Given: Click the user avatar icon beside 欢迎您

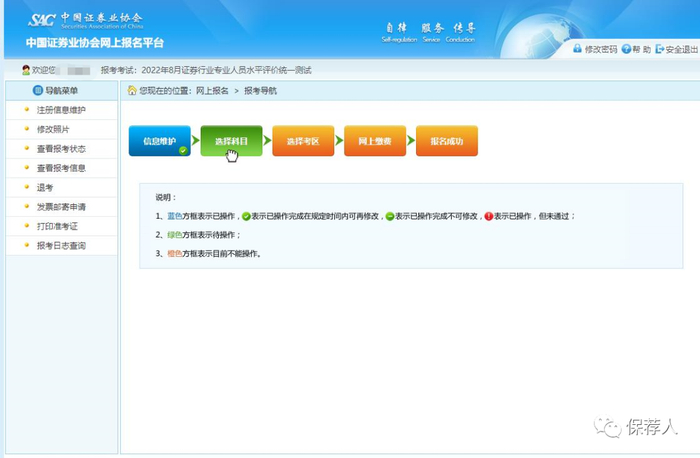Looking at the screenshot, I should click(x=26, y=70).
